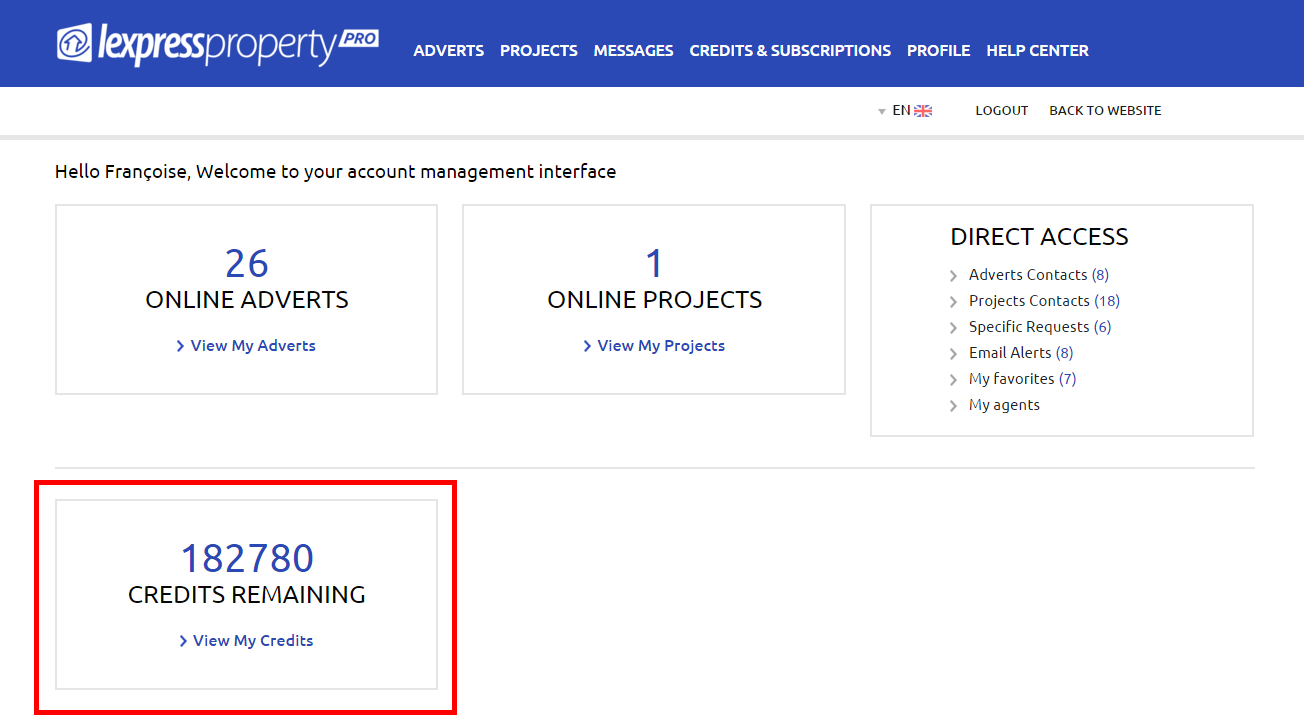The image size is (1304, 727).
Task: Log out using the Logout link
Action: pyautogui.click(x=1002, y=111)
